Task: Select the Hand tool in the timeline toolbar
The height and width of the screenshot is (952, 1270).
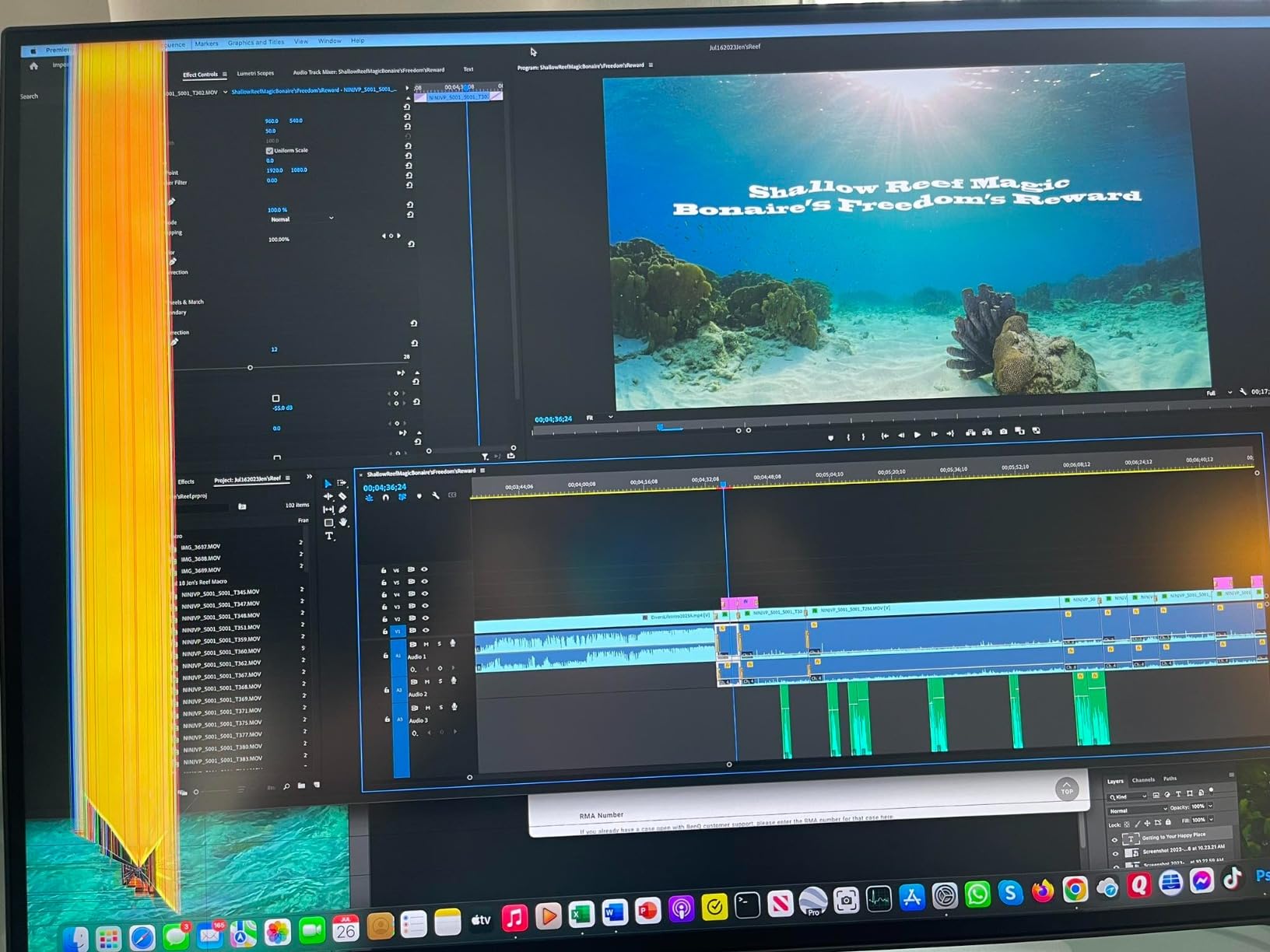Action: pos(344,522)
